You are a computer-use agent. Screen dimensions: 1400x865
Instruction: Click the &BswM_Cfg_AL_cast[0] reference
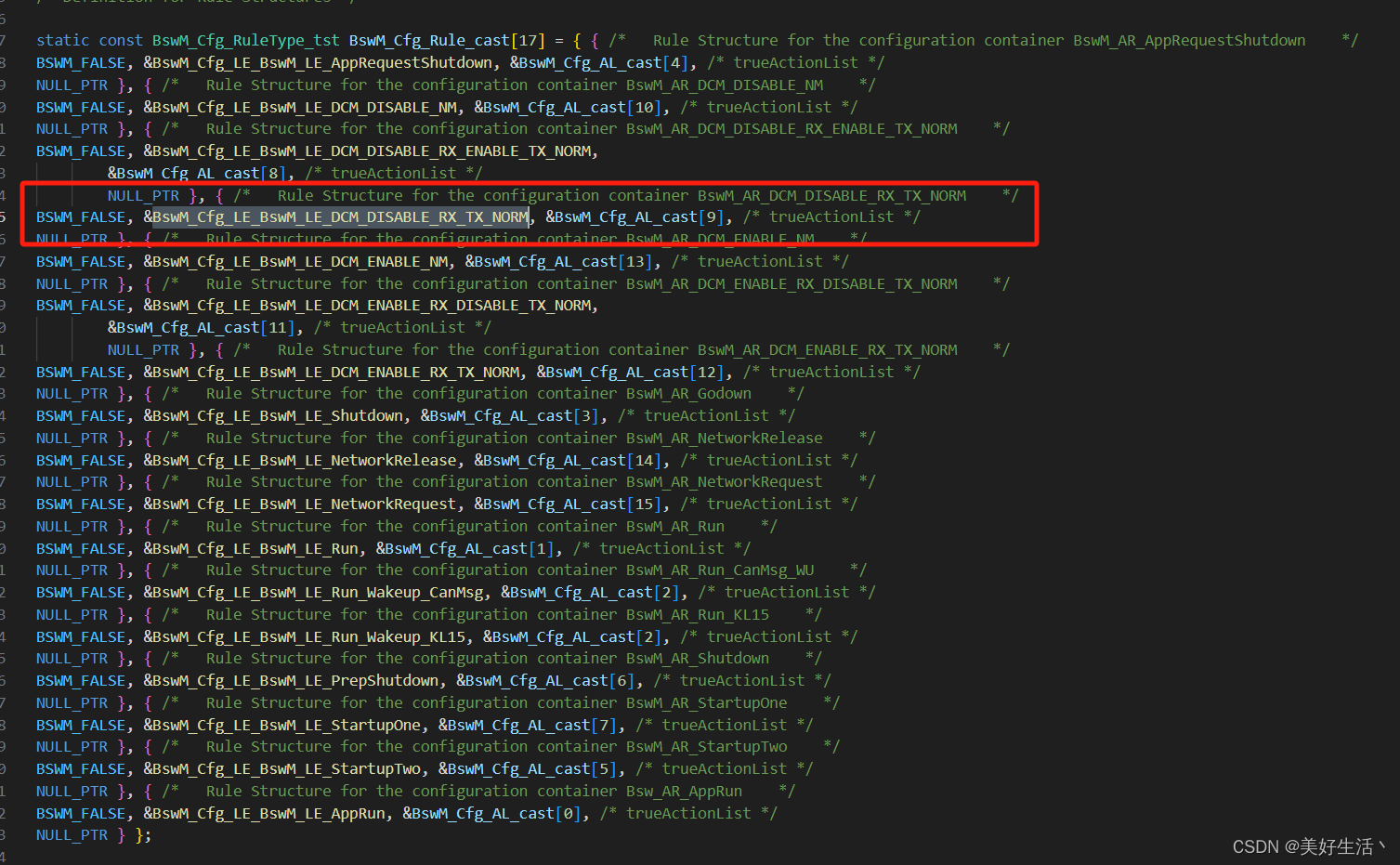[x=492, y=813]
